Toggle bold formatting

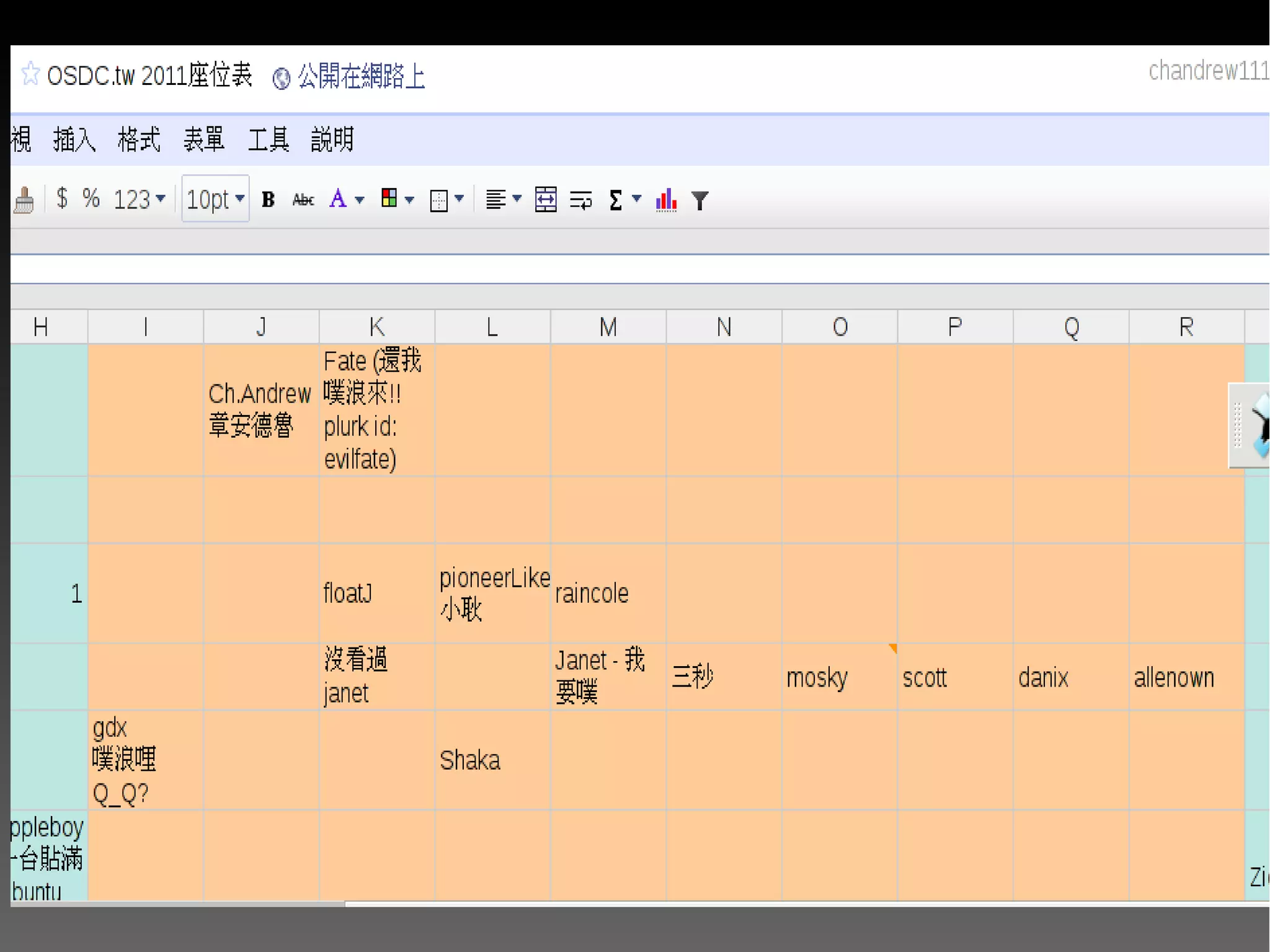[268, 200]
